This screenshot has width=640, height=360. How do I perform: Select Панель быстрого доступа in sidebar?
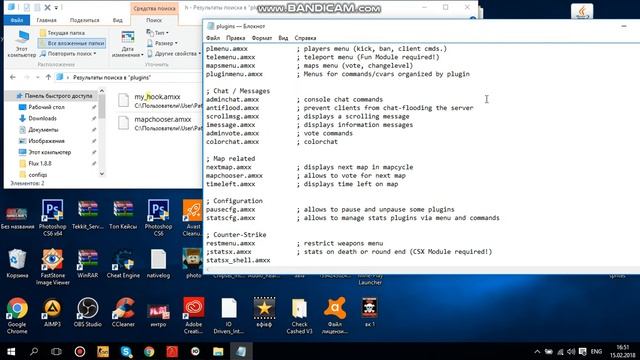click(x=54, y=96)
